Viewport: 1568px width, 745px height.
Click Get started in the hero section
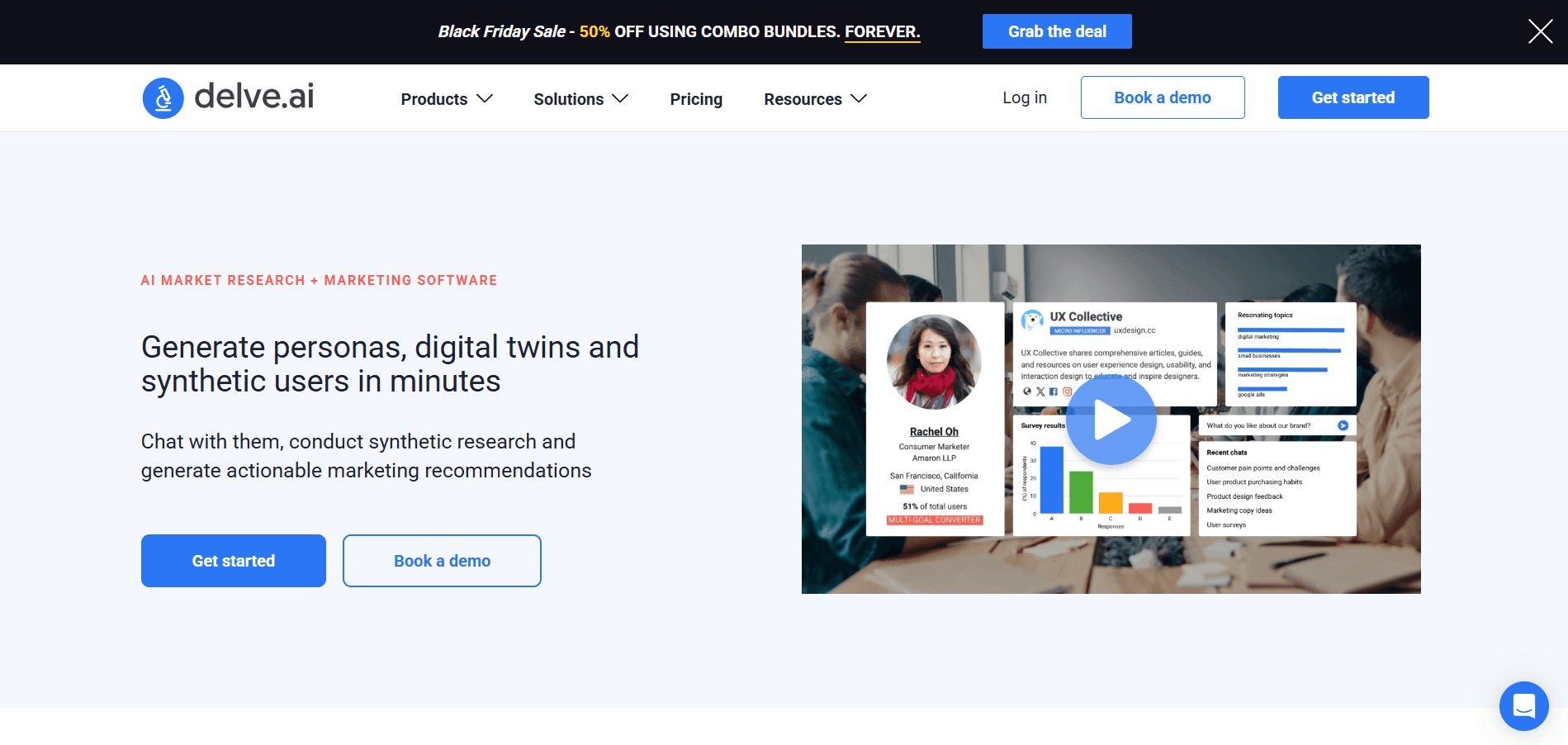234,561
